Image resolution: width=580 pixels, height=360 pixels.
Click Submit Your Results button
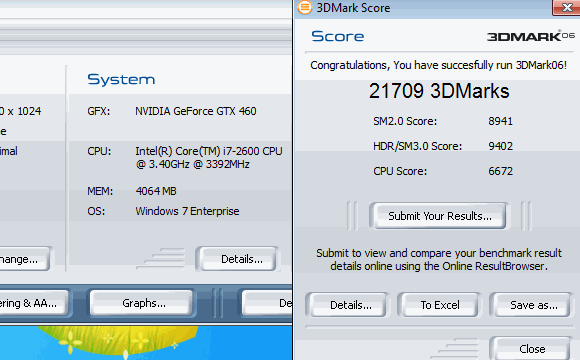coord(439,216)
